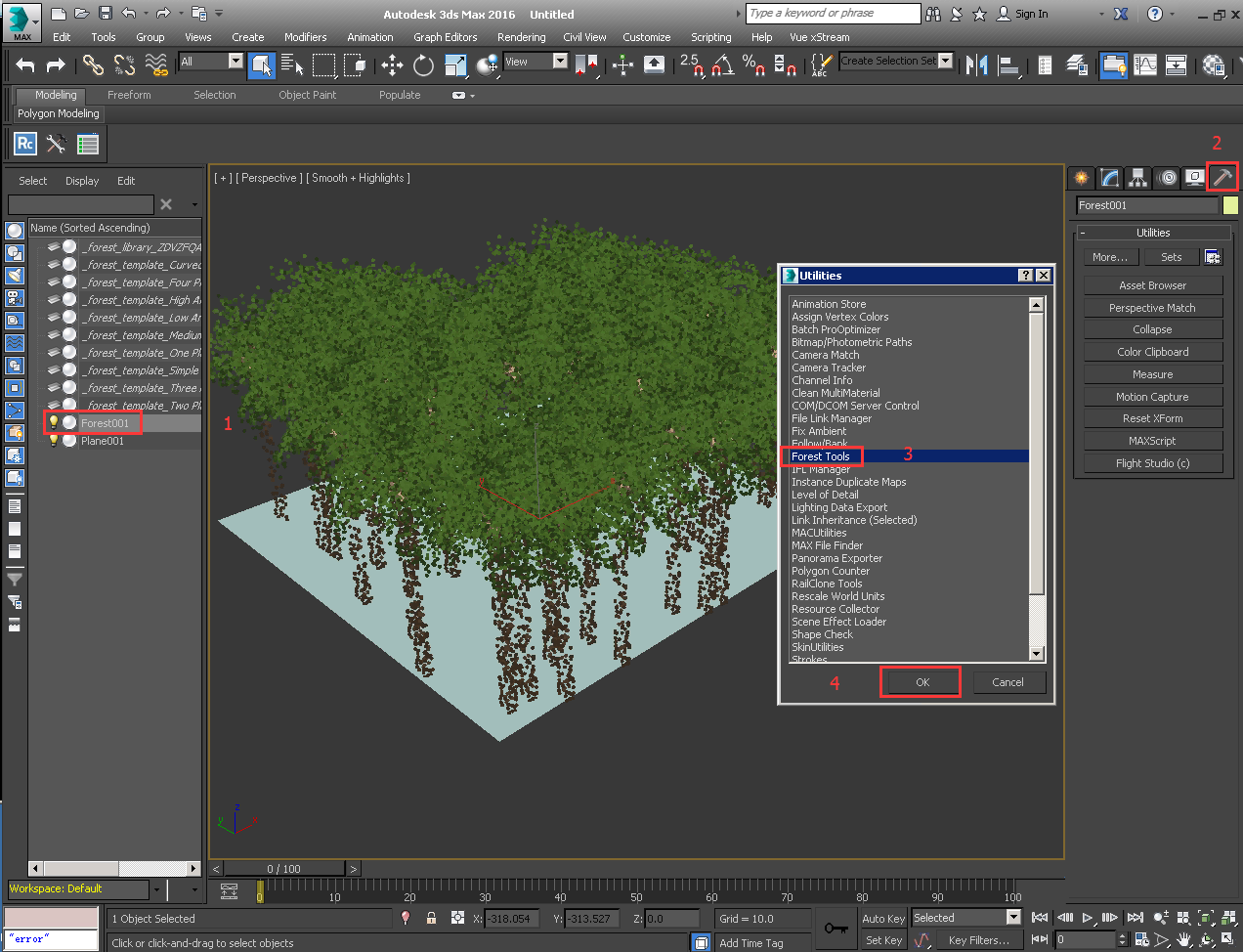Toggle the Spinner Snap icon
Viewport: 1243px width, 952px height.
coord(785,65)
